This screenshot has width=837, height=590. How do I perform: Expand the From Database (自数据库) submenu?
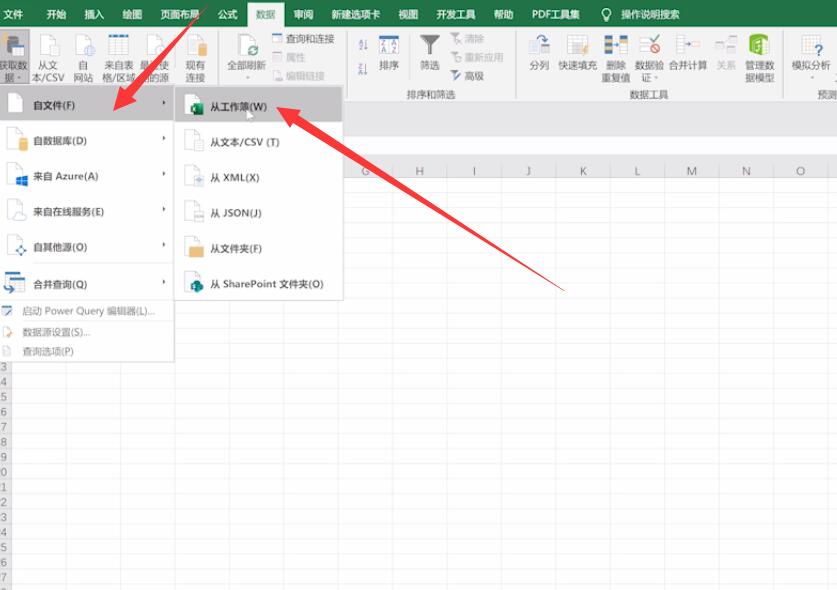[x=87, y=140]
